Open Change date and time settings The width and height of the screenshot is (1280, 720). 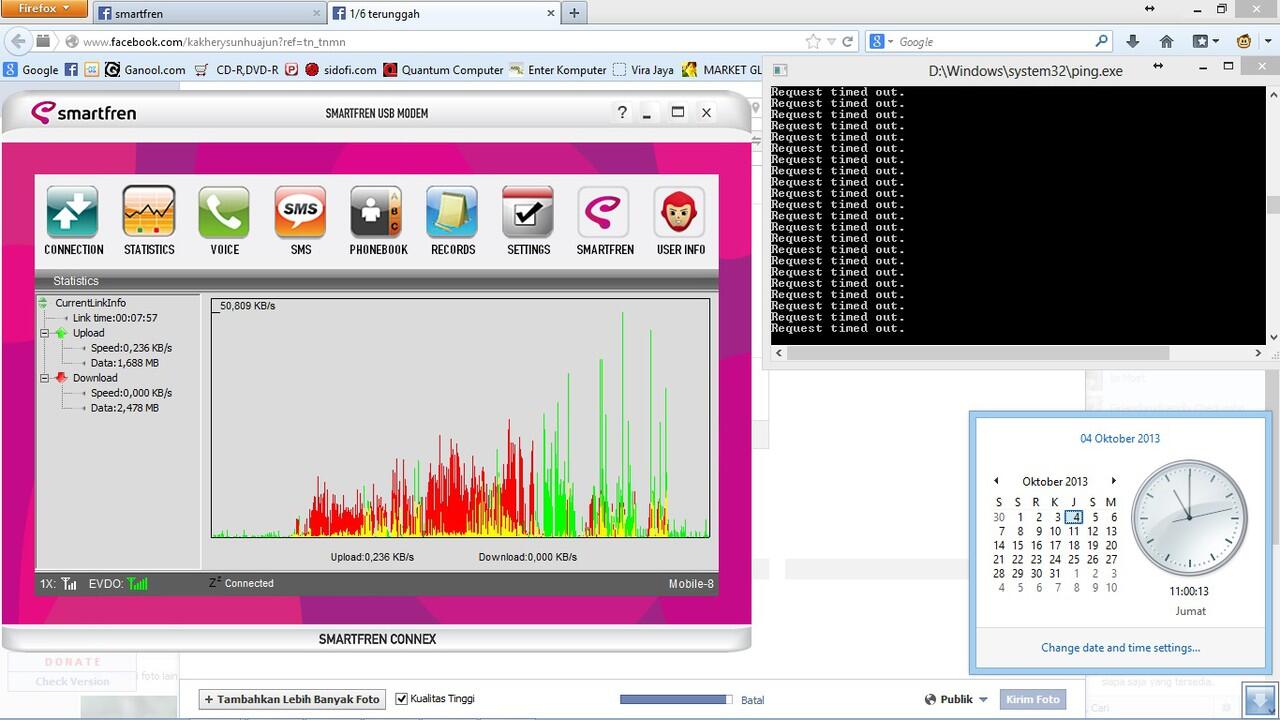pyautogui.click(x=1120, y=647)
